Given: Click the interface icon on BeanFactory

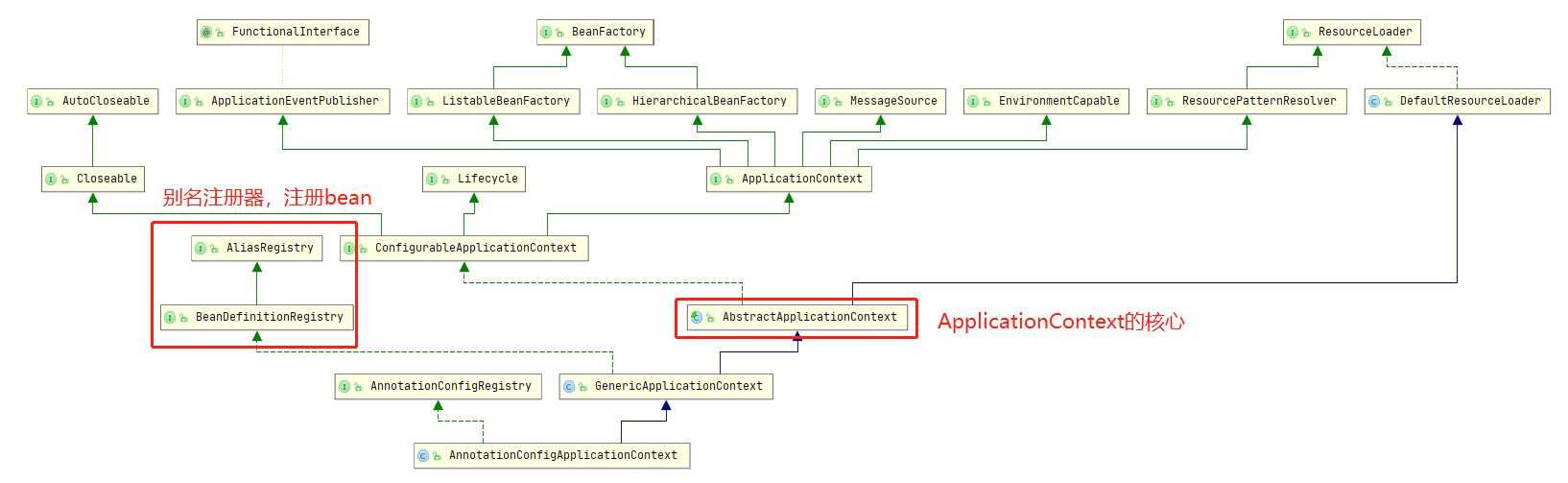Looking at the screenshot, I should point(546,33).
